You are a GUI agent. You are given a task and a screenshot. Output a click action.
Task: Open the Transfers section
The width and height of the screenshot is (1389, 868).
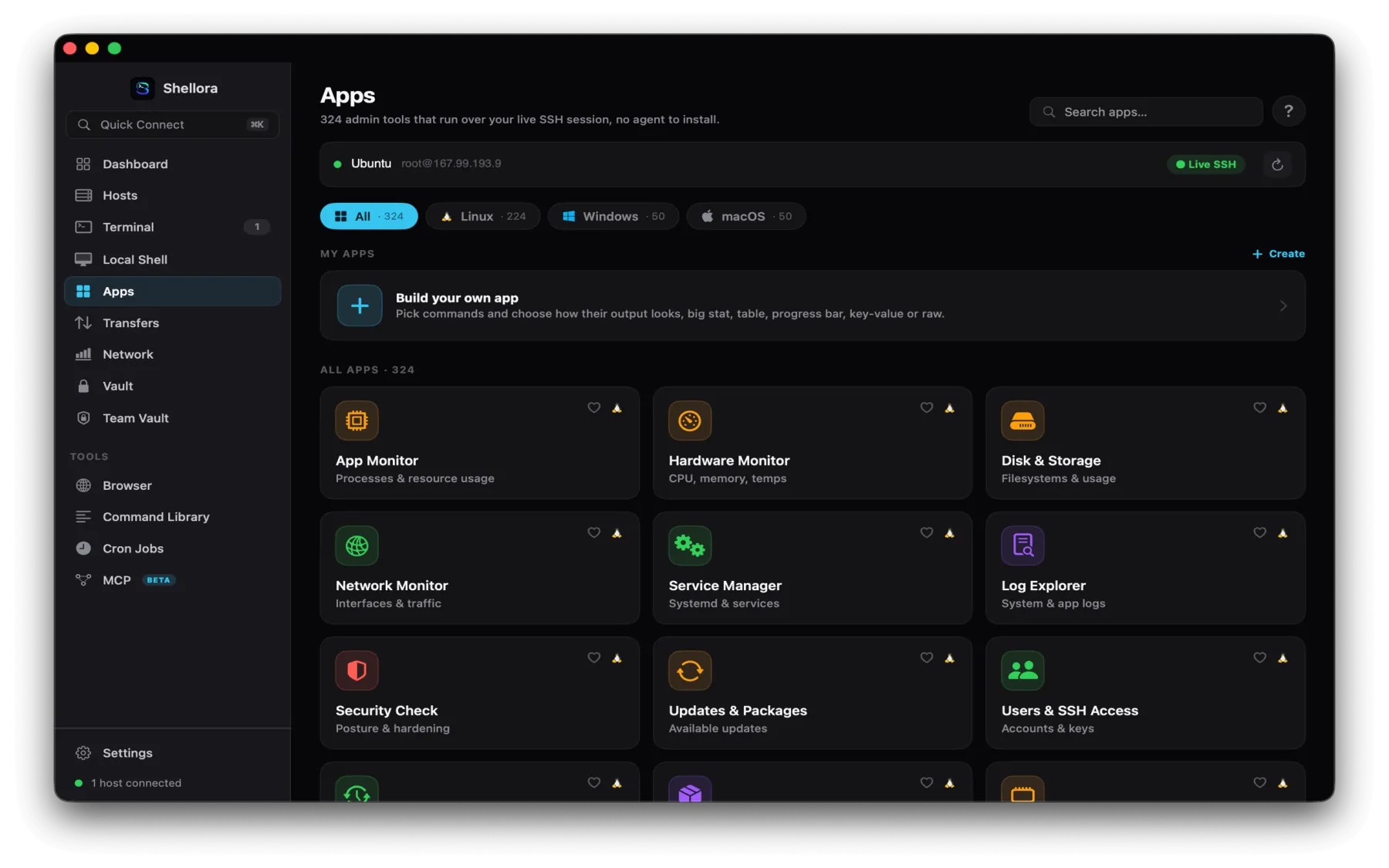pyautogui.click(x=172, y=323)
